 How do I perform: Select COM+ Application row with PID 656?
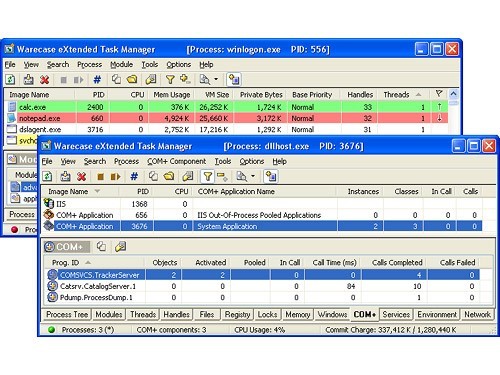[262, 215]
